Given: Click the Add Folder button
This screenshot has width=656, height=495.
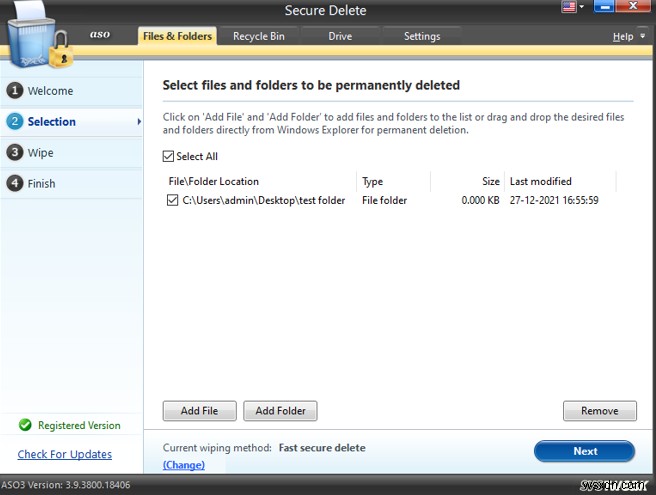Looking at the screenshot, I should pos(280,411).
